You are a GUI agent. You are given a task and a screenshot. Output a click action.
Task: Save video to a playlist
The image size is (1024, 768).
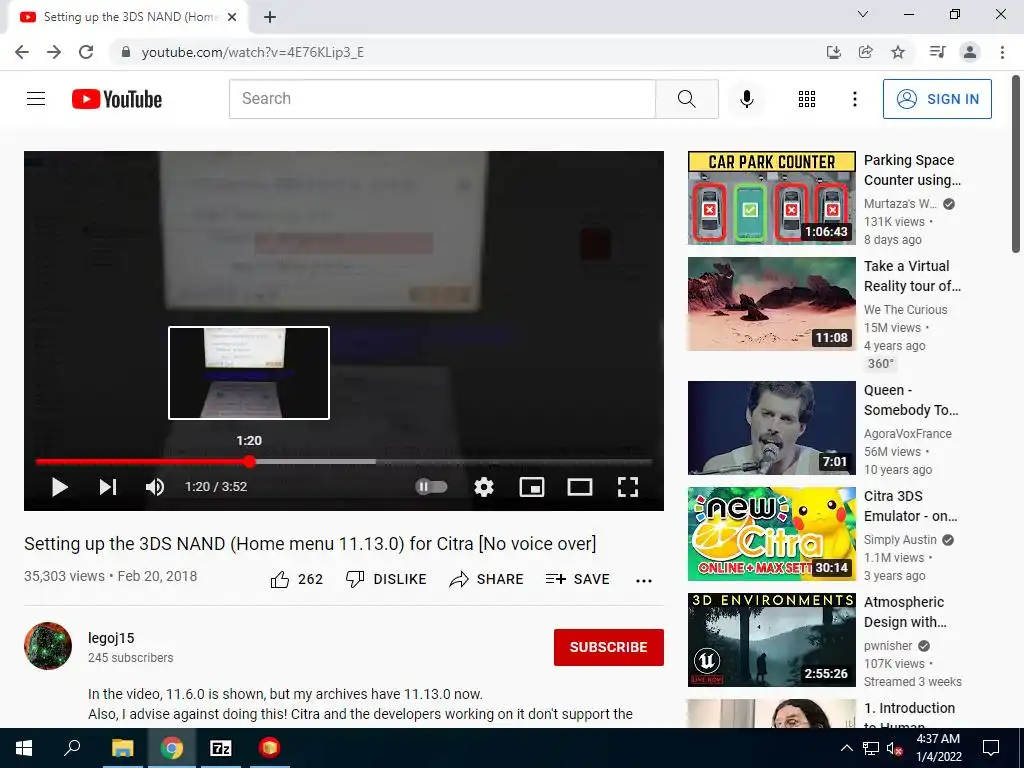577,579
